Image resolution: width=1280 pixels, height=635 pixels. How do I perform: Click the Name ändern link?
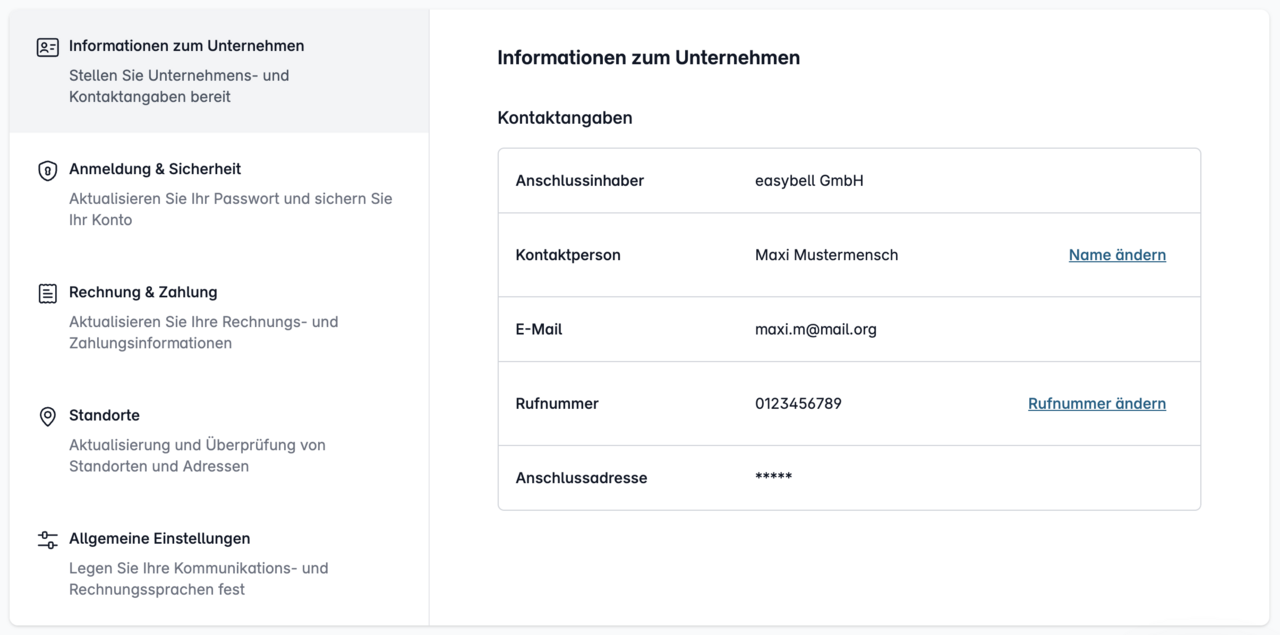(x=1117, y=255)
